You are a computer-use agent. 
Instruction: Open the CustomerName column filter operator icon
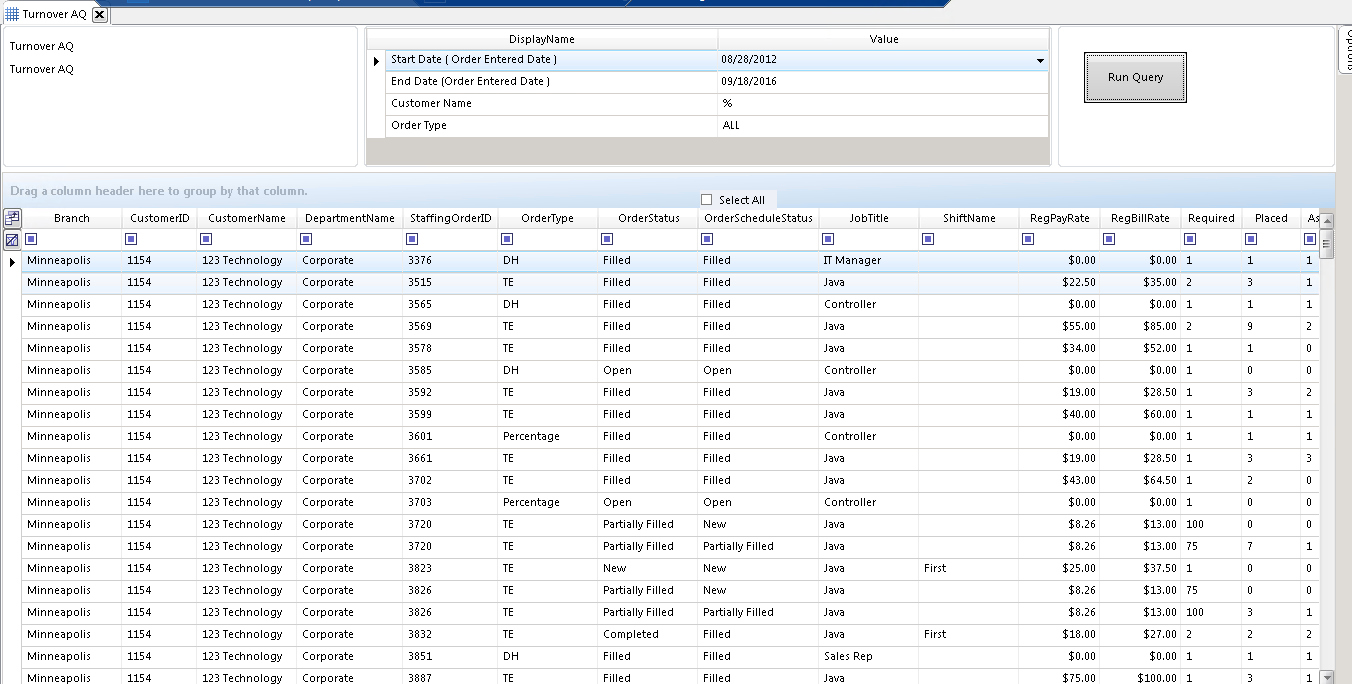point(206,239)
